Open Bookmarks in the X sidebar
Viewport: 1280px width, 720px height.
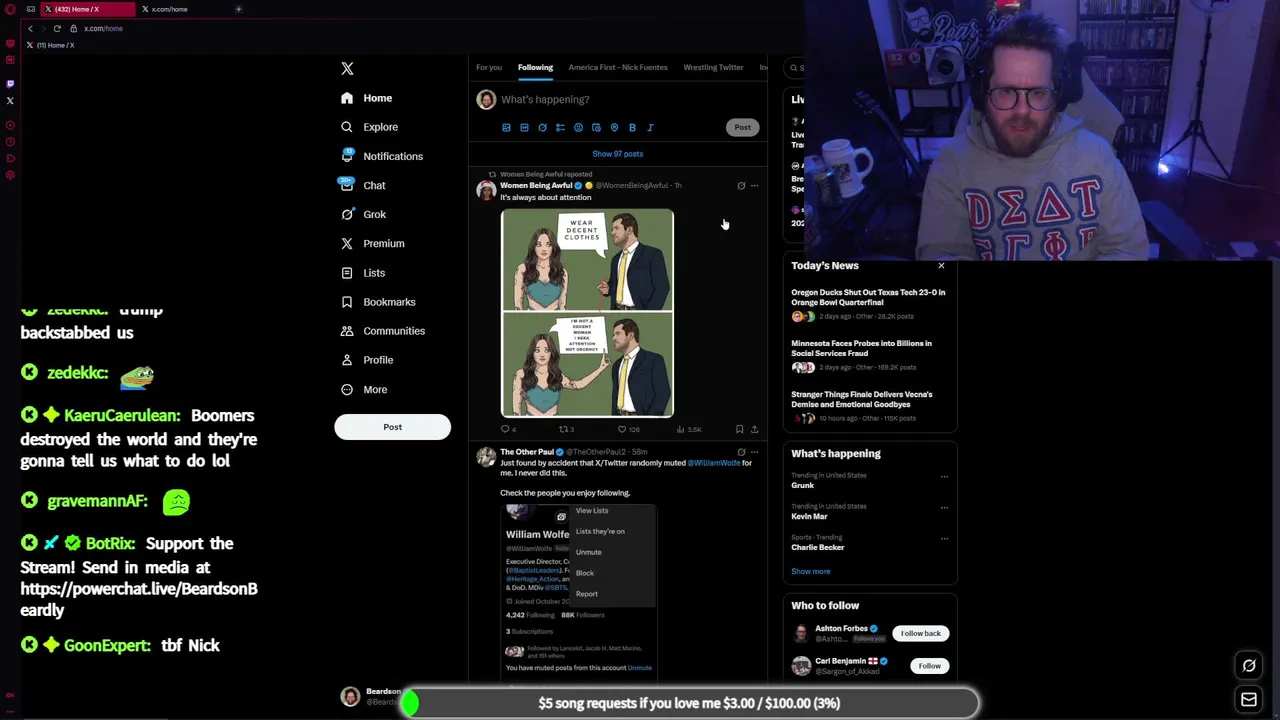click(378, 301)
